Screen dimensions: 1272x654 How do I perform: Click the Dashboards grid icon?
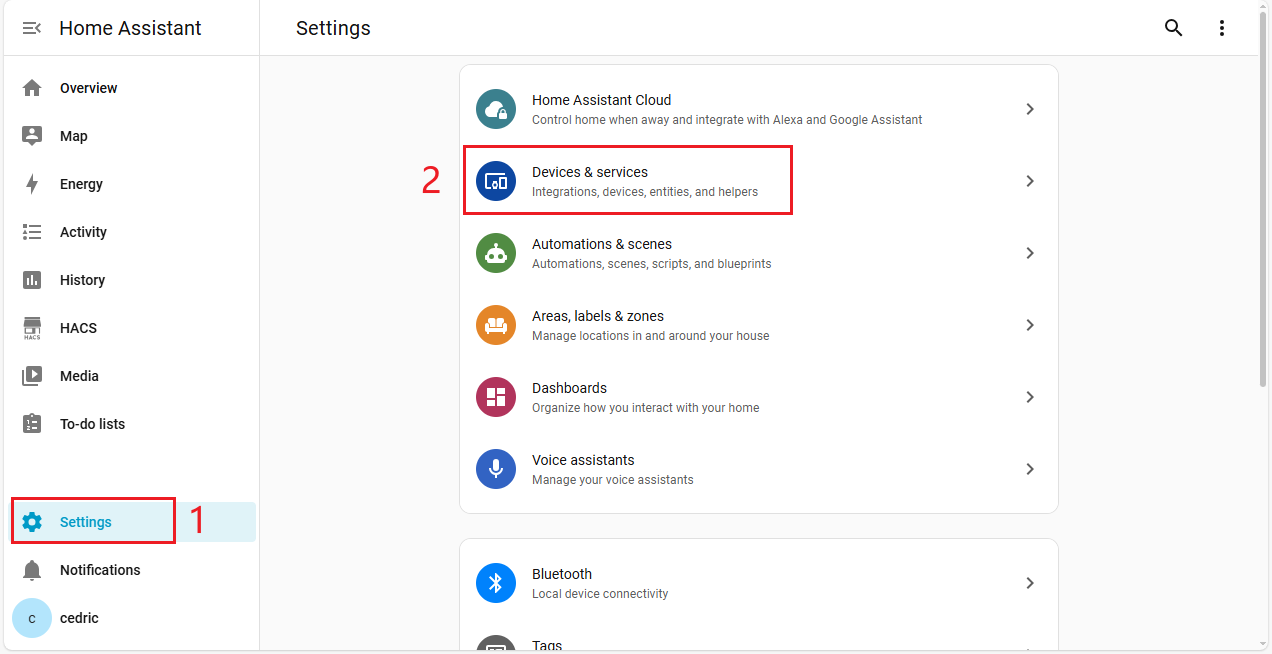coord(496,397)
